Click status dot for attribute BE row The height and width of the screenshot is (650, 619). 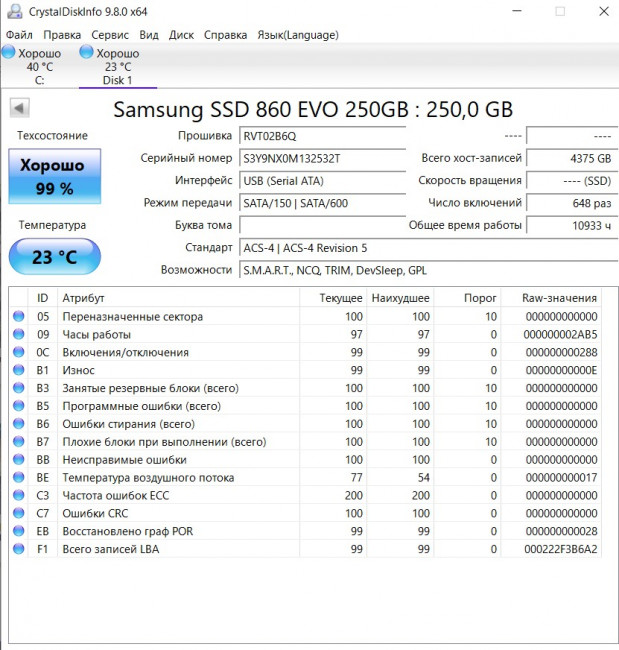tap(19, 477)
